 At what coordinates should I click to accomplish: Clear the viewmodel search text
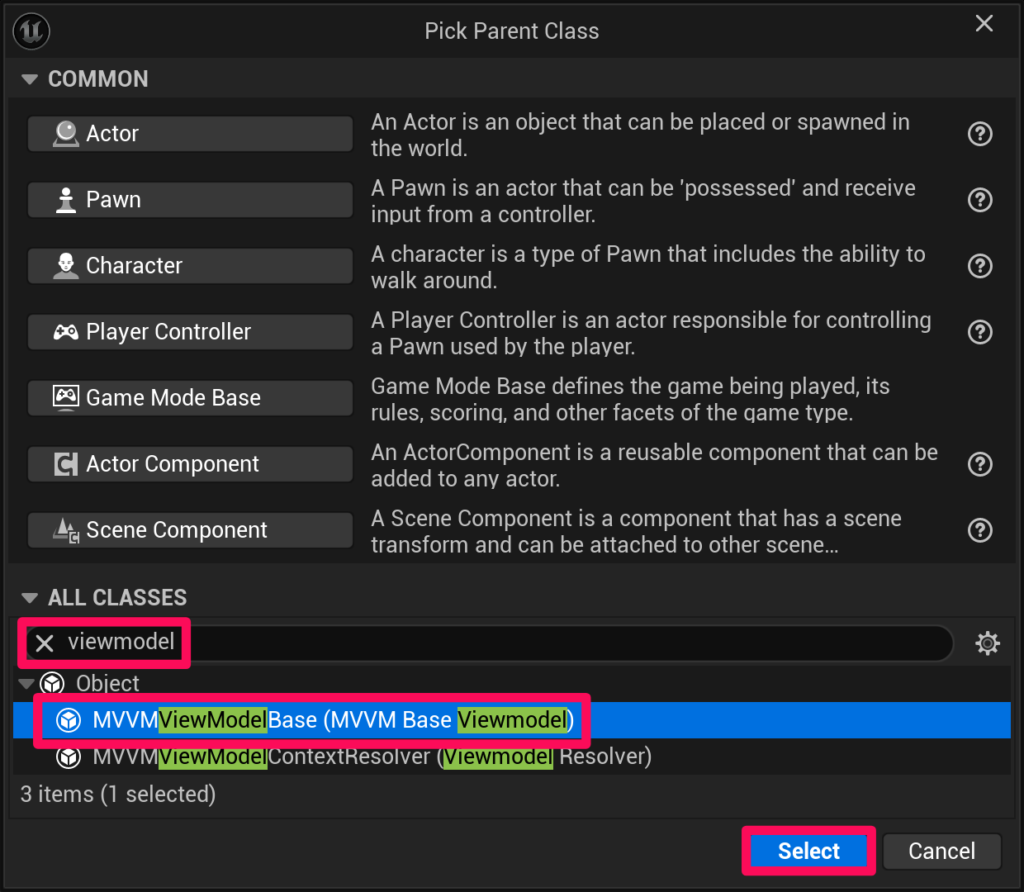pyautogui.click(x=45, y=643)
